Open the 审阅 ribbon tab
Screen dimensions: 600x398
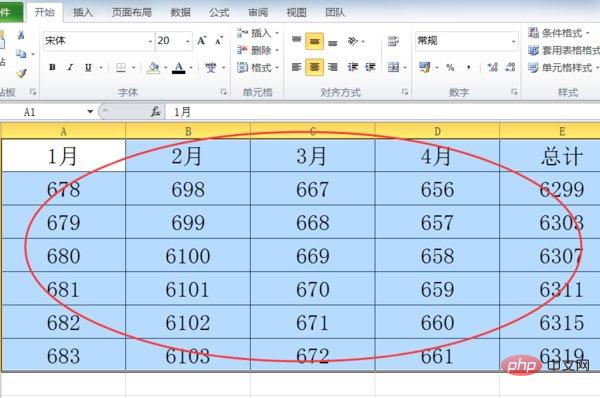pyautogui.click(x=258, y=12)
